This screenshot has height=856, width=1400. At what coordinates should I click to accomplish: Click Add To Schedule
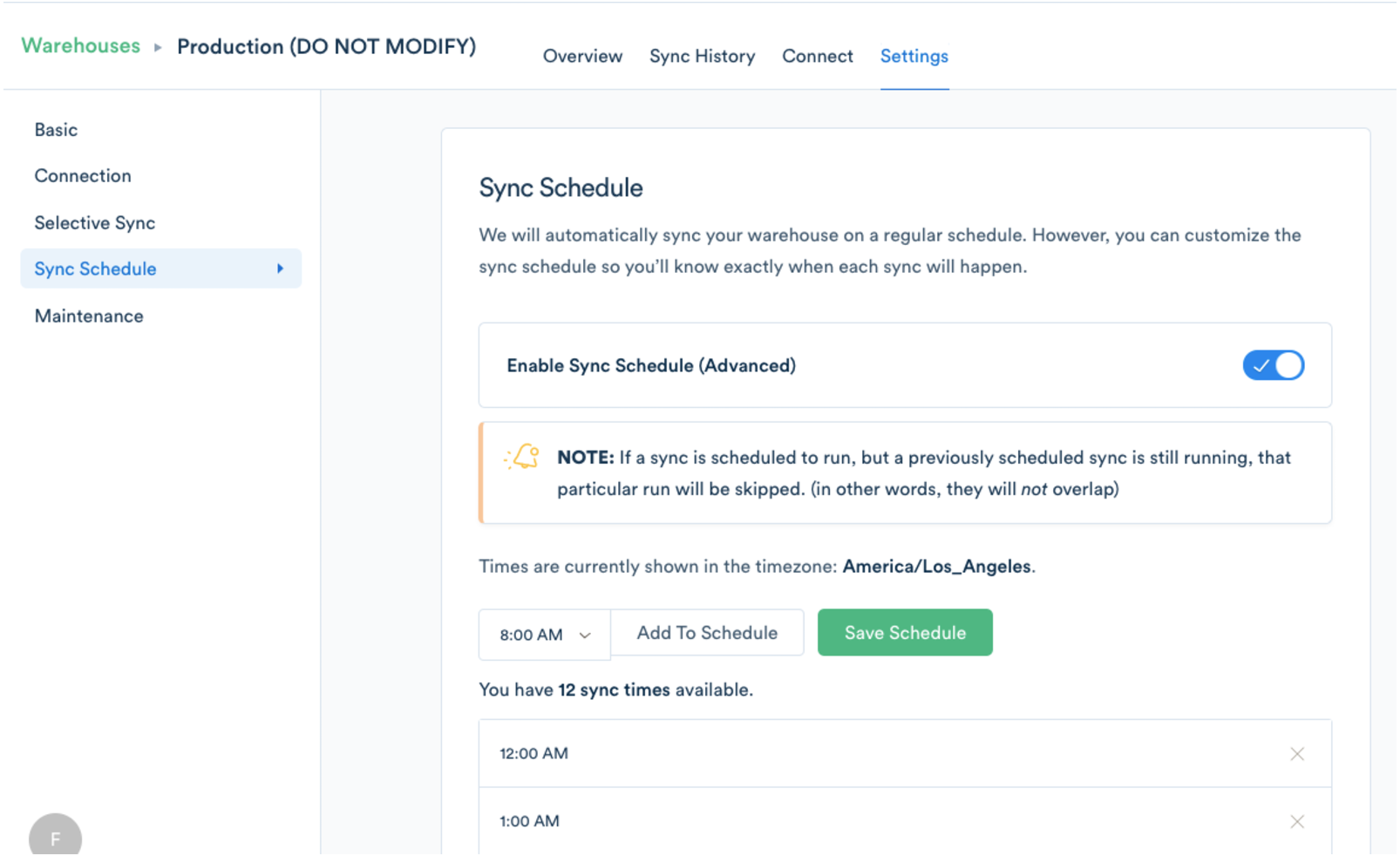707,632
